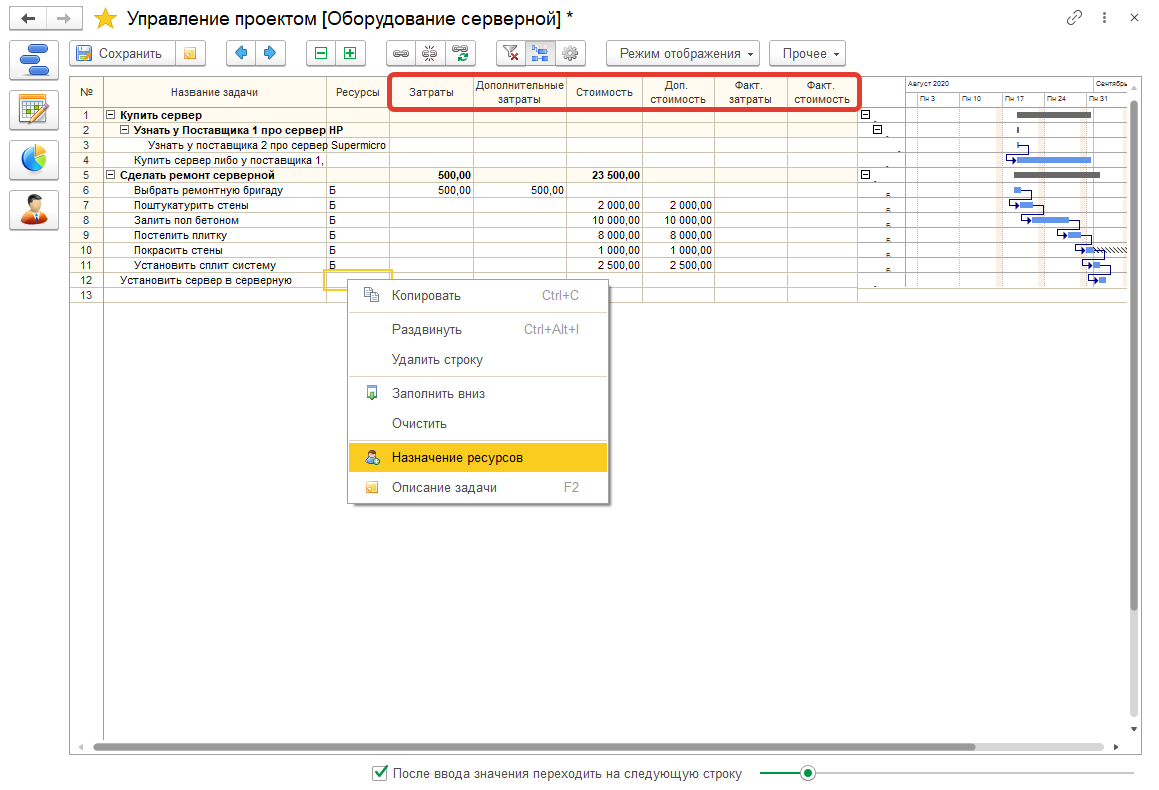Image resolution: width=1159 pixels, height=790 pixels.
Task: Toggle 'После ввода значения' checkbox
Action: 380,773
